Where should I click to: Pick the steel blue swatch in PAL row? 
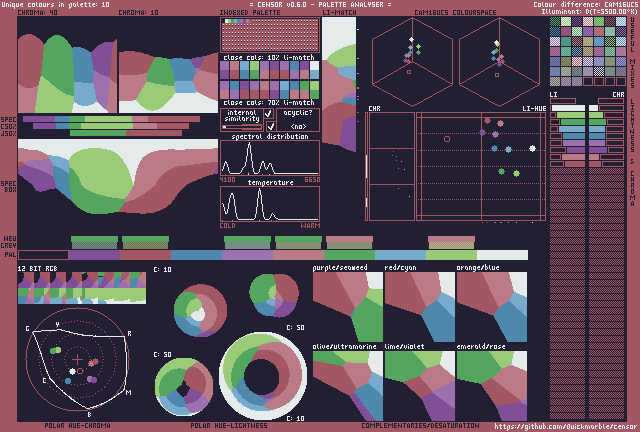tap(196, 255)
